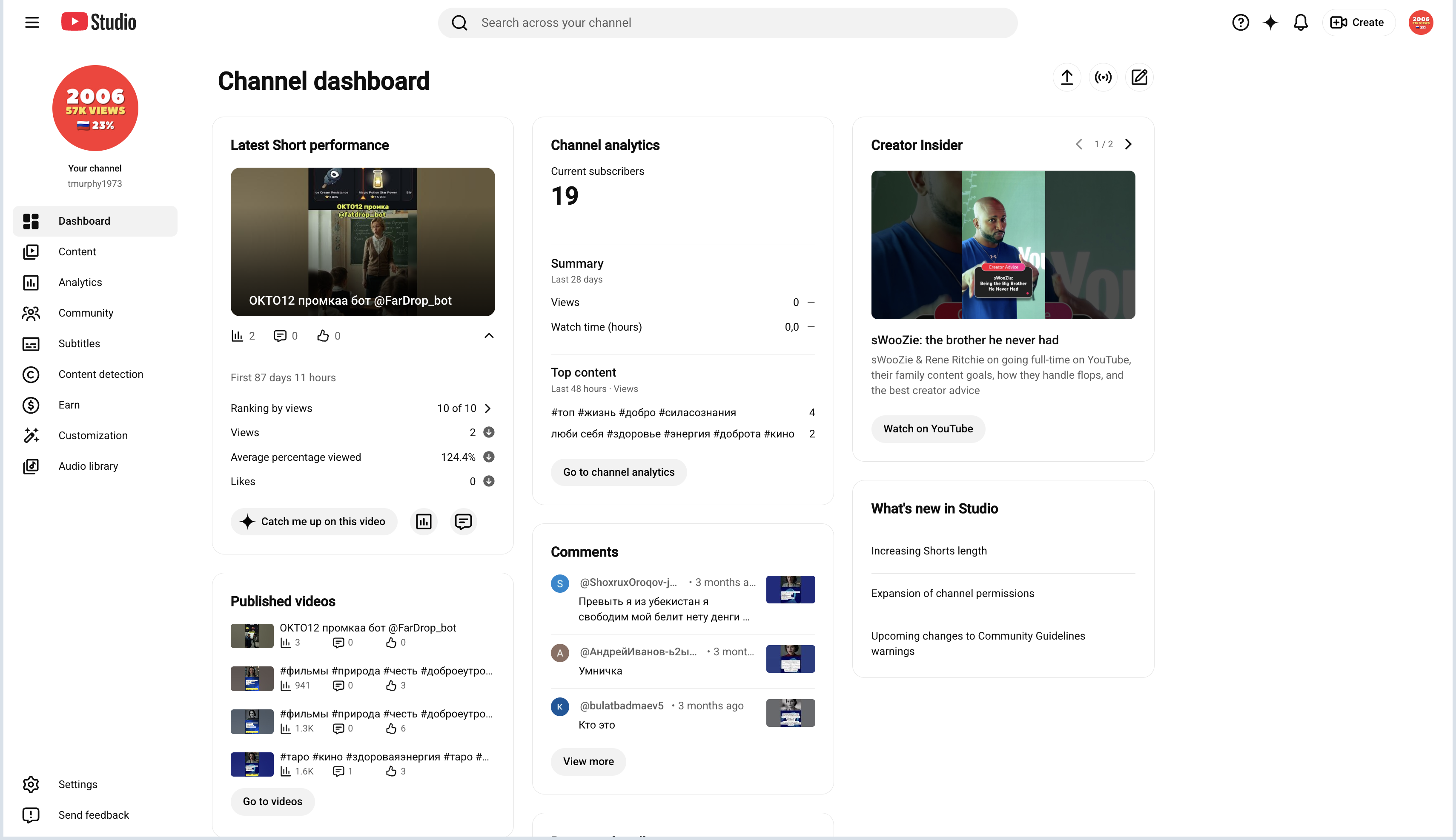Open the Dashboard sidebar item
This screenshot has width=1456, height=840.
pyautogui.click(x=95, y=221)
